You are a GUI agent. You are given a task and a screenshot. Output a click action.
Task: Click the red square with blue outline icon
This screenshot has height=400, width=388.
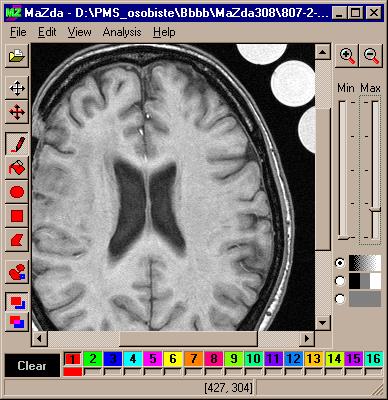point(17,302)
